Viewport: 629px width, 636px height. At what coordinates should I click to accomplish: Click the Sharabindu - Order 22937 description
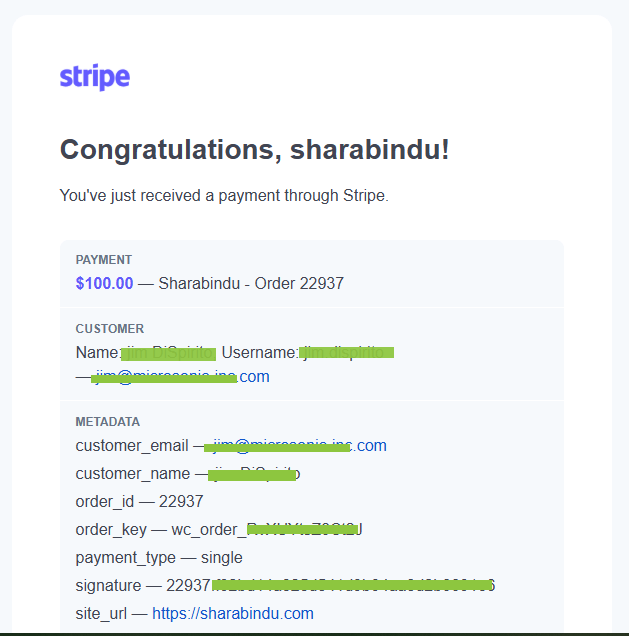click(251, 283)
